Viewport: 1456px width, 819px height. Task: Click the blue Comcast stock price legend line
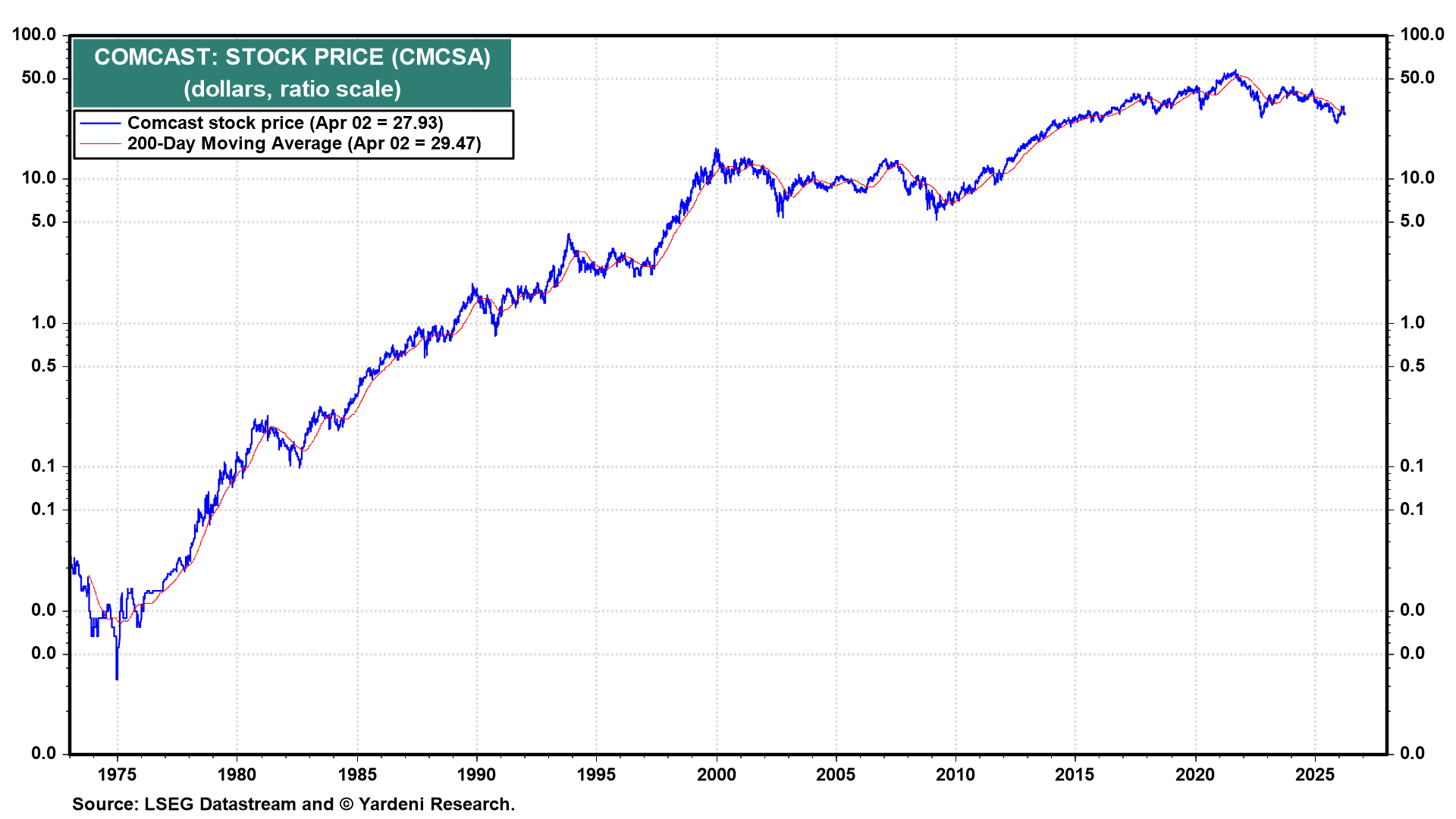point(100,124)
